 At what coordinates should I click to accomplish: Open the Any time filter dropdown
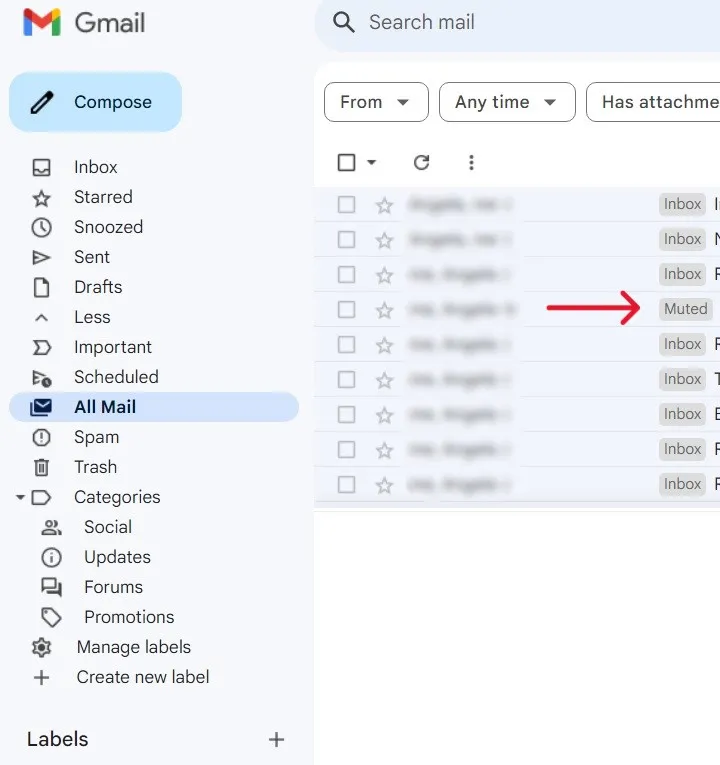tap(507, 102)
